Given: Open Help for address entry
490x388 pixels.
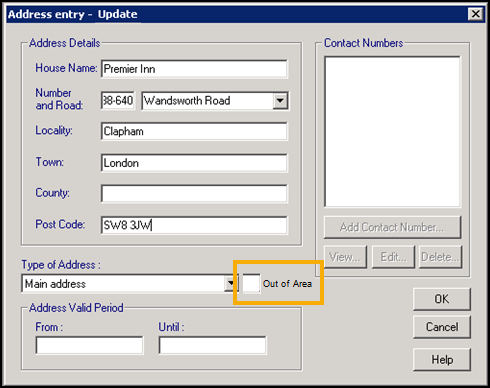Looking at the screenshot, I should pos(442,360).
